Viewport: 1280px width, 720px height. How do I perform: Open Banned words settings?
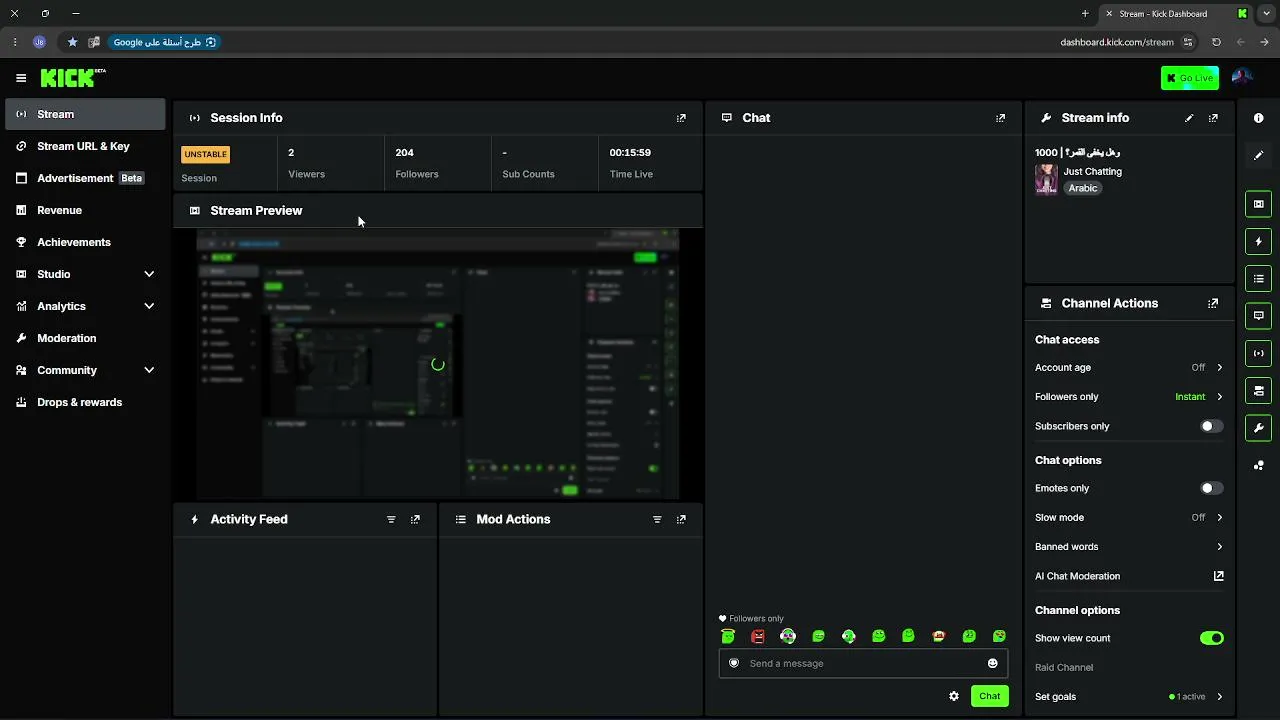[x=1129, y=547]
